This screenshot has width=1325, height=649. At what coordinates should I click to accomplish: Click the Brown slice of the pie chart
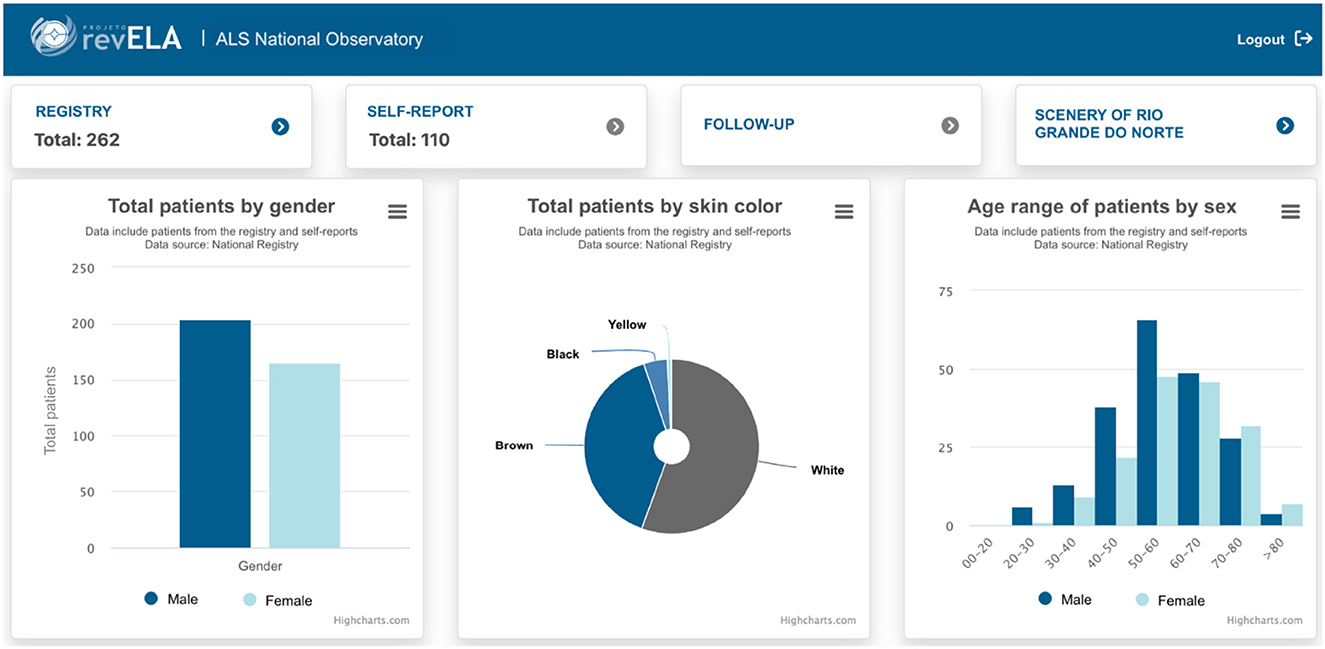coord(620,445)
